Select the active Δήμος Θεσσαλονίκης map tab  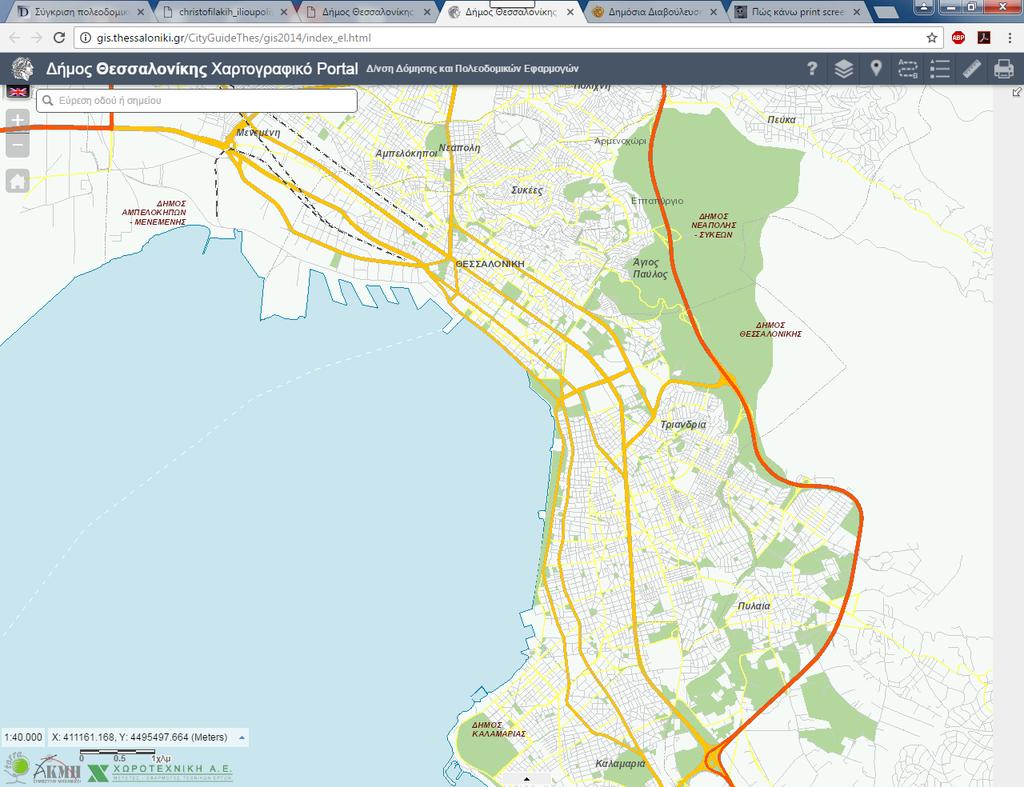coord(511,12)
